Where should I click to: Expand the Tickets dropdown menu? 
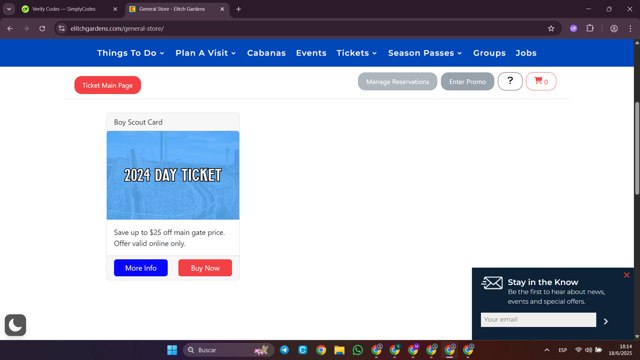[x=357, y=53]
